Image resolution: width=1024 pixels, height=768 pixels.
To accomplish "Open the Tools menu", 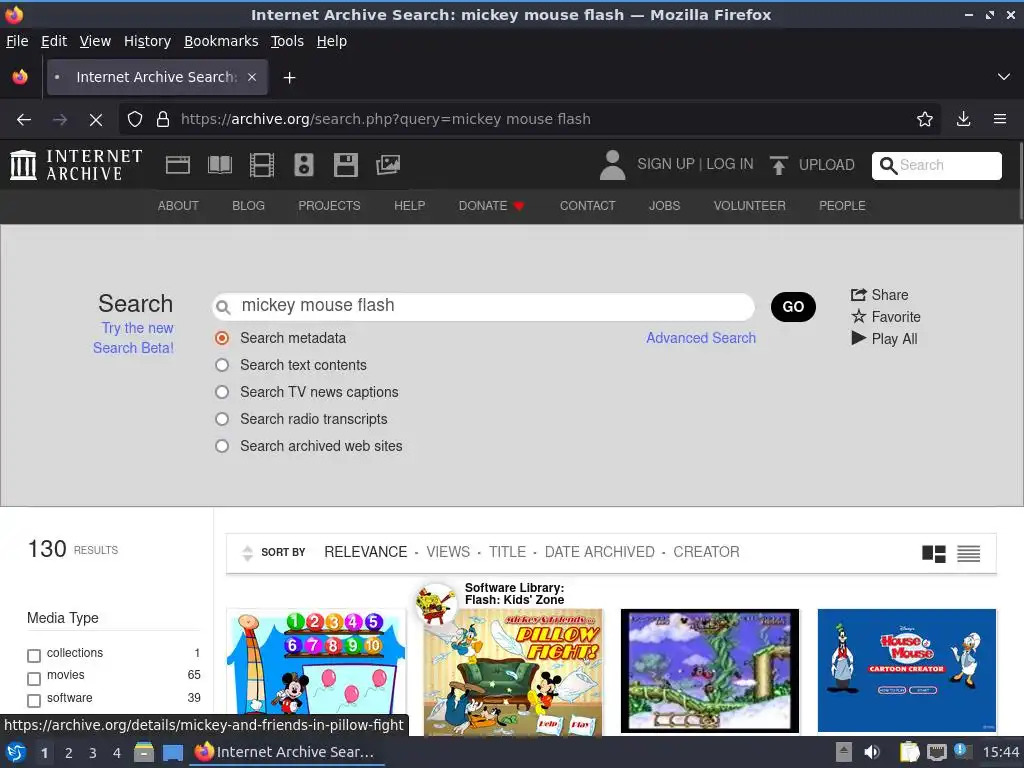I will click(287, 41).
